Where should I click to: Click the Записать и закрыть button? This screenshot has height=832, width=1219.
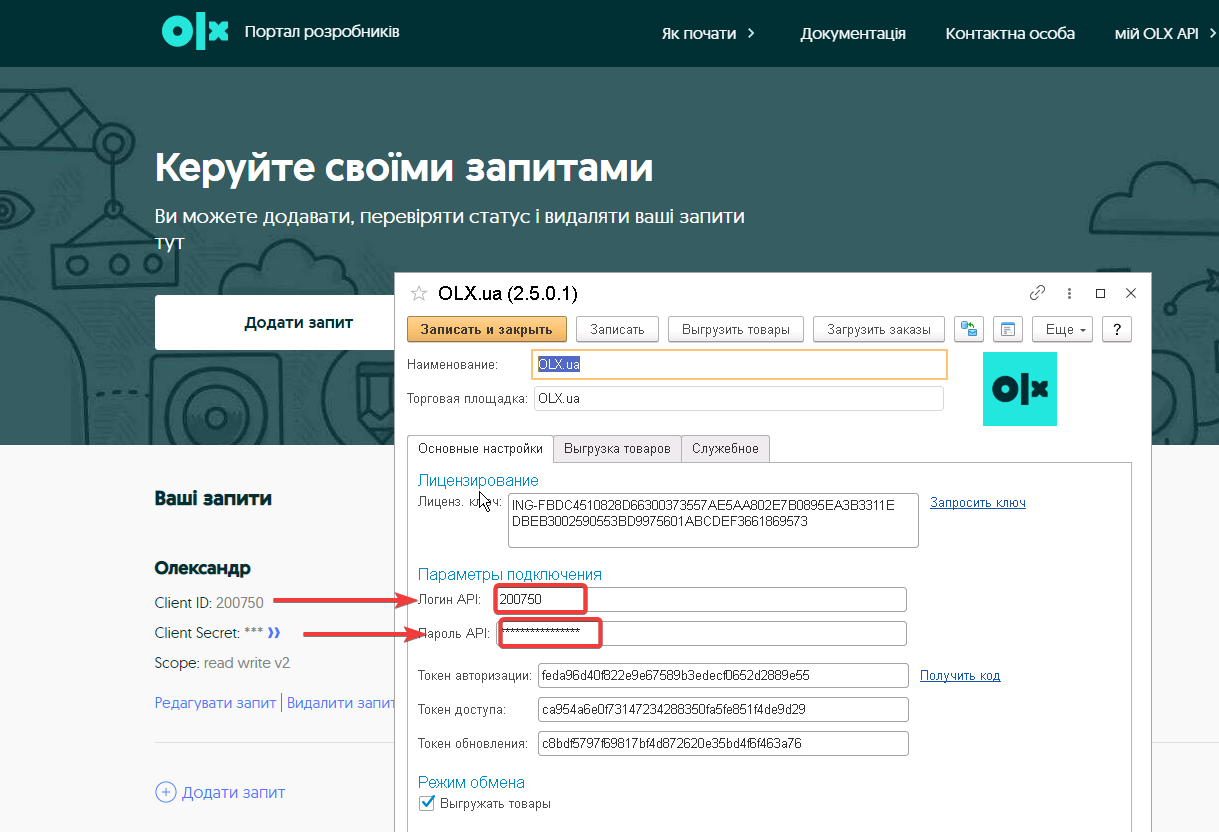487,329
